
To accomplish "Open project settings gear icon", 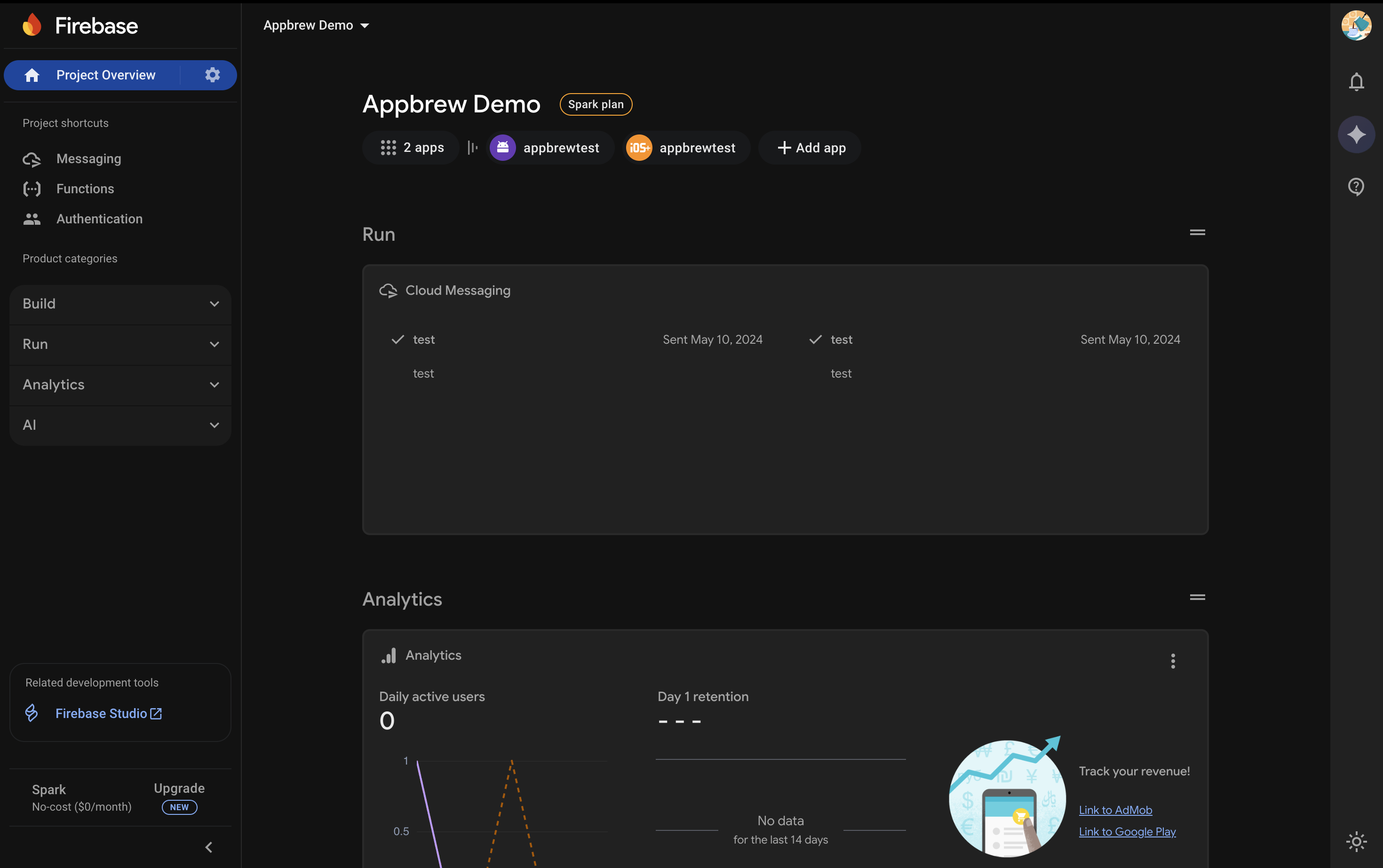I will click(213, 75).
